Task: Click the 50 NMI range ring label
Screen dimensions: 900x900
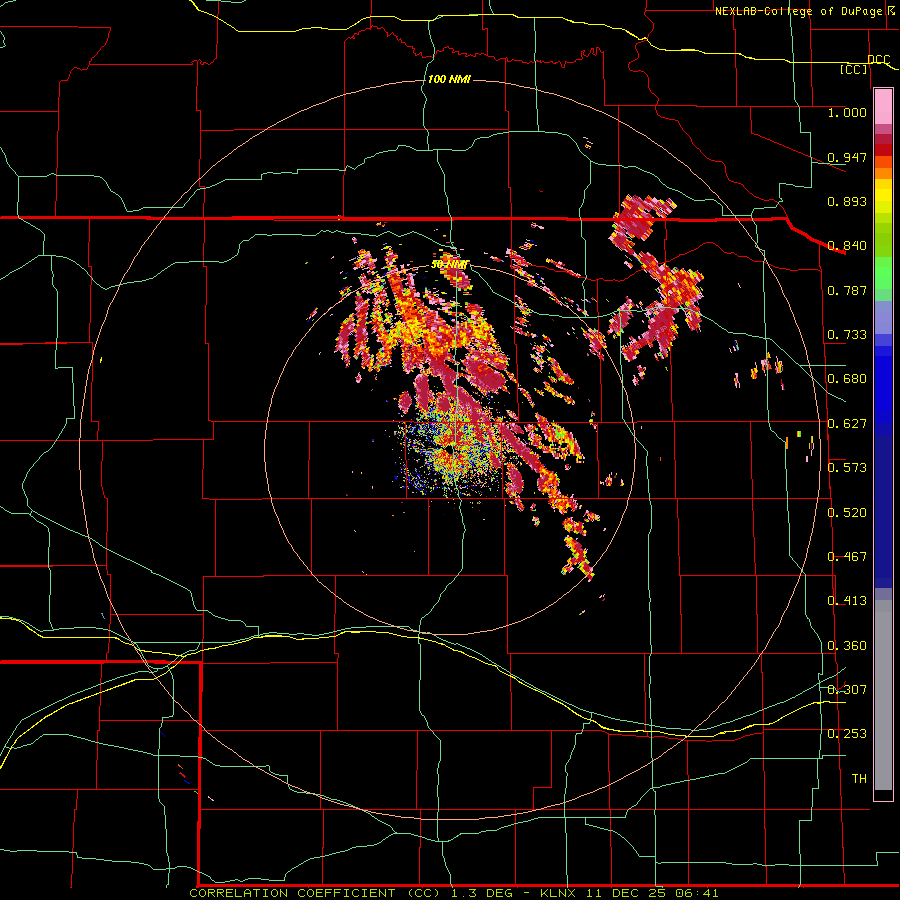Action: coord(449,265)
